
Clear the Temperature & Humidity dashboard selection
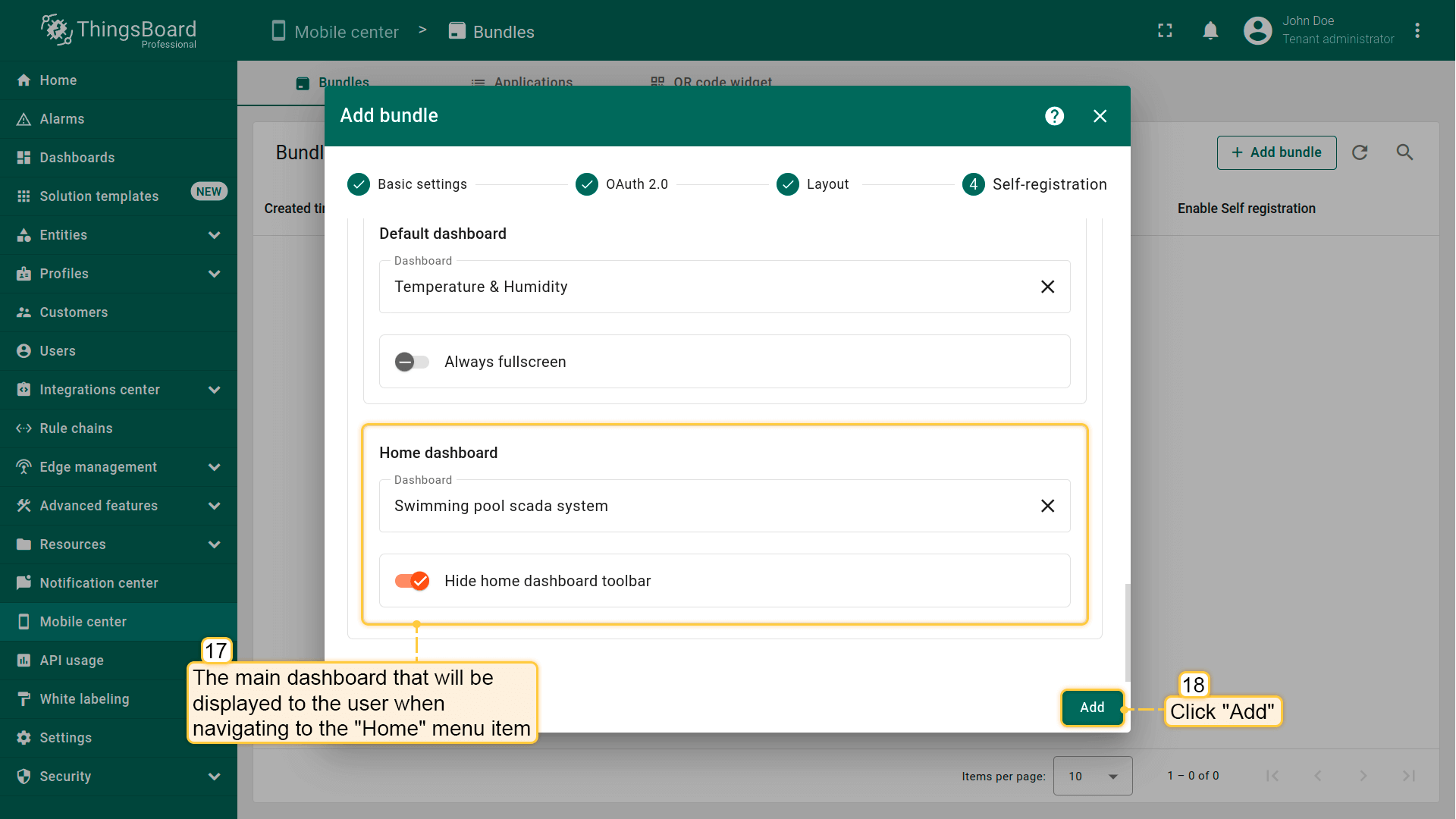(1047, 287)
